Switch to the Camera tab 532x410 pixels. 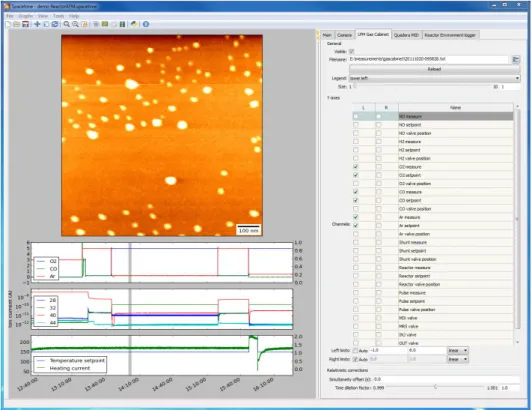(x=344, y=35)
